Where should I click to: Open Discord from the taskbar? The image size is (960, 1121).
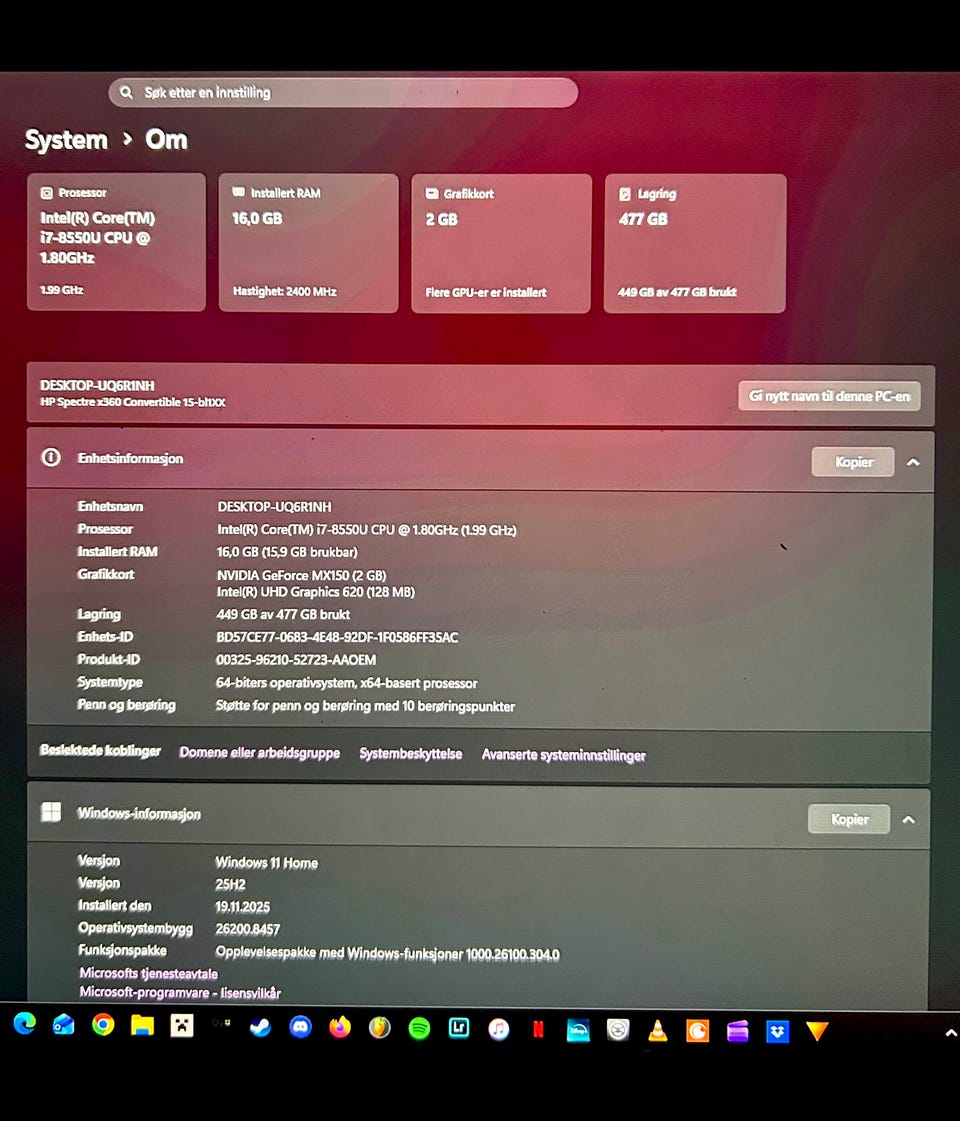[x=300, y=1027]
